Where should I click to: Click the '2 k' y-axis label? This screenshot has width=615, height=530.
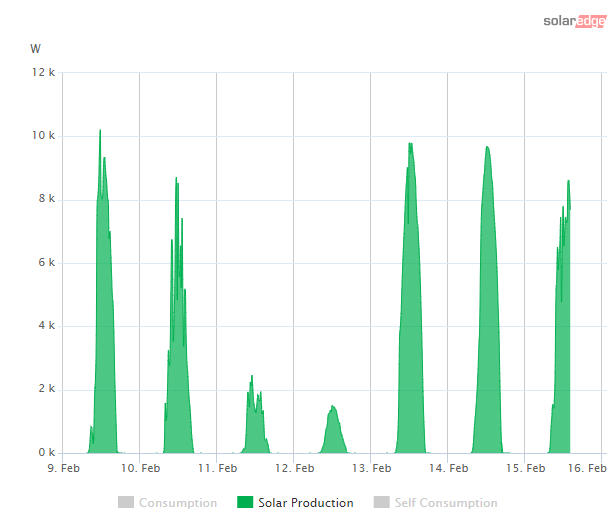click(x=47, y=389)
